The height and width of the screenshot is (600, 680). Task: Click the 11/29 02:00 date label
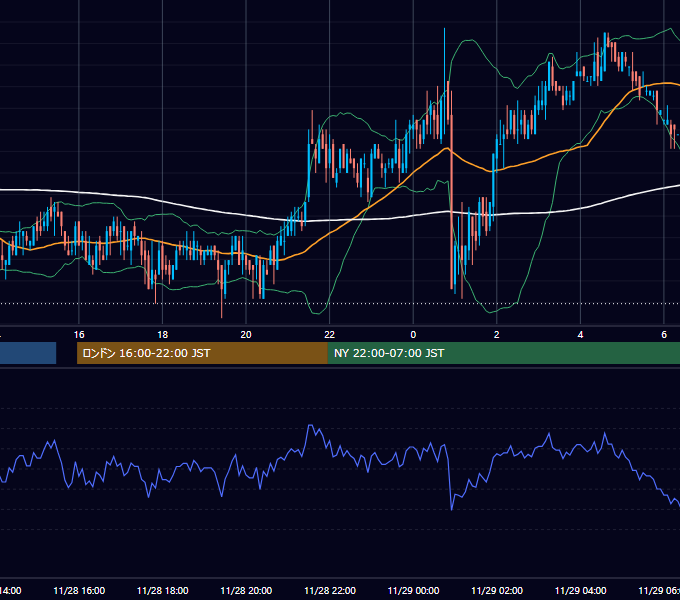tap(497, 591)
